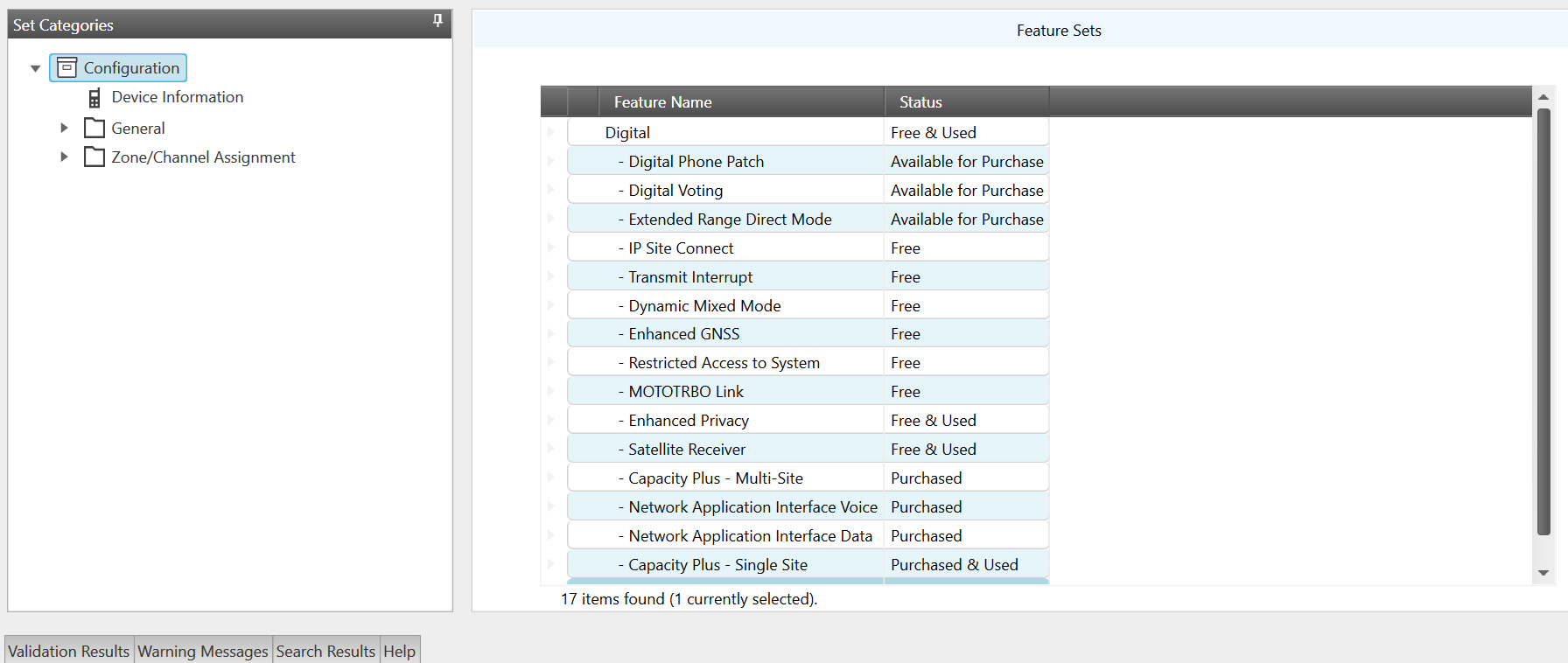
Task: Select the Capacity Plus - Single Site feature
Action: pos(808,565)
